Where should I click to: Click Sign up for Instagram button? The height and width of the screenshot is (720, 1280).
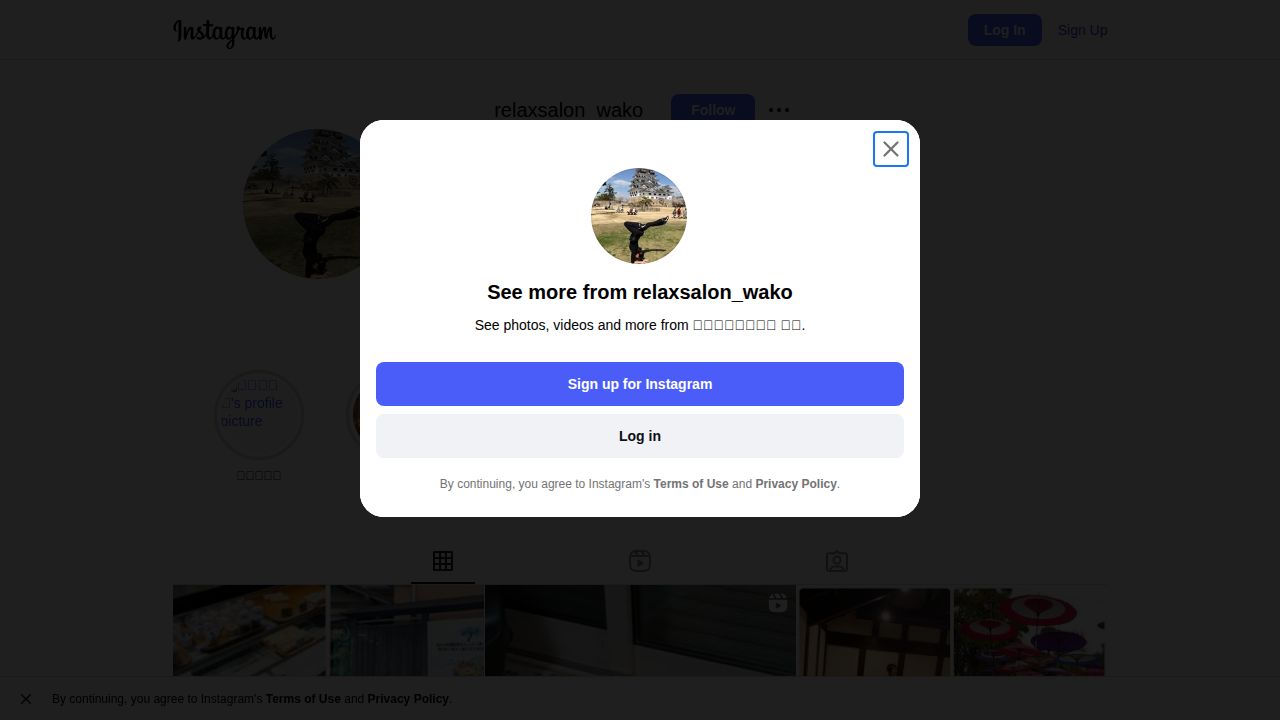pos(640,384)
